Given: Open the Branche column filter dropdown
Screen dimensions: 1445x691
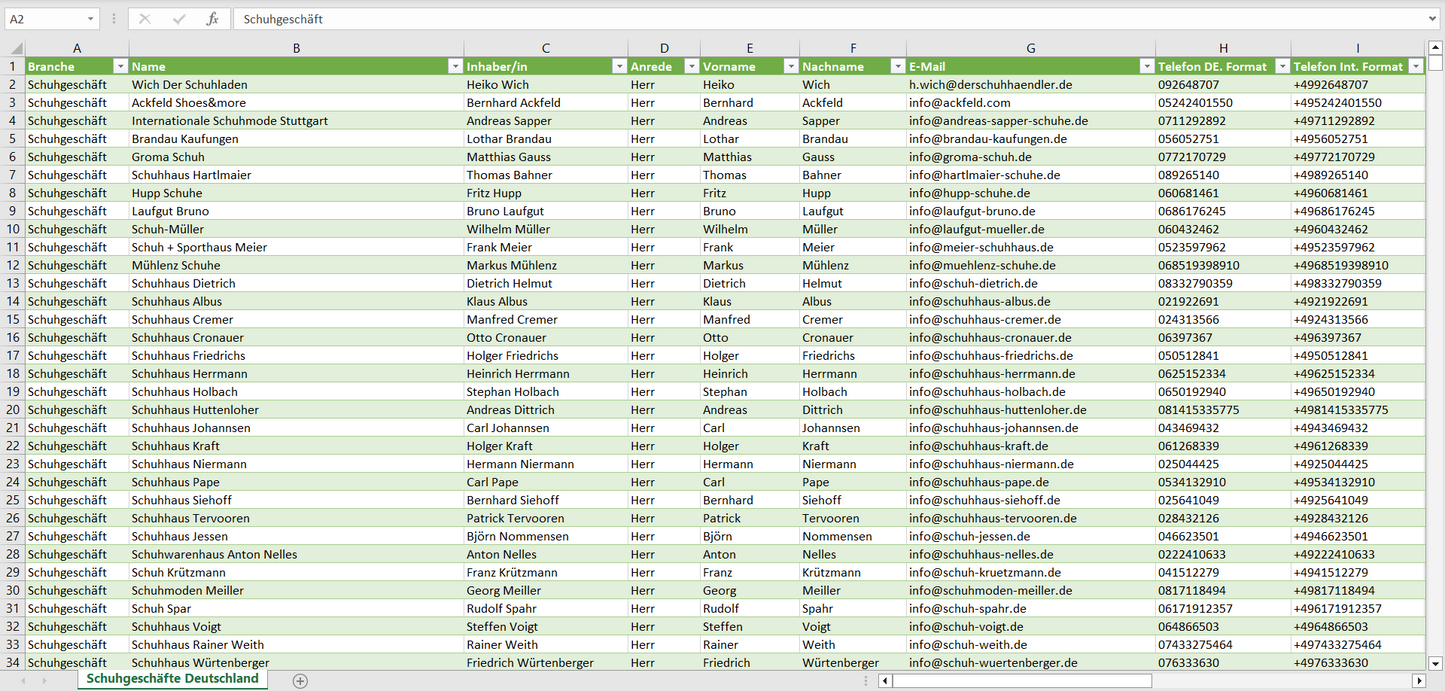Looking at the screenshot, I should (x=120, y=66).
